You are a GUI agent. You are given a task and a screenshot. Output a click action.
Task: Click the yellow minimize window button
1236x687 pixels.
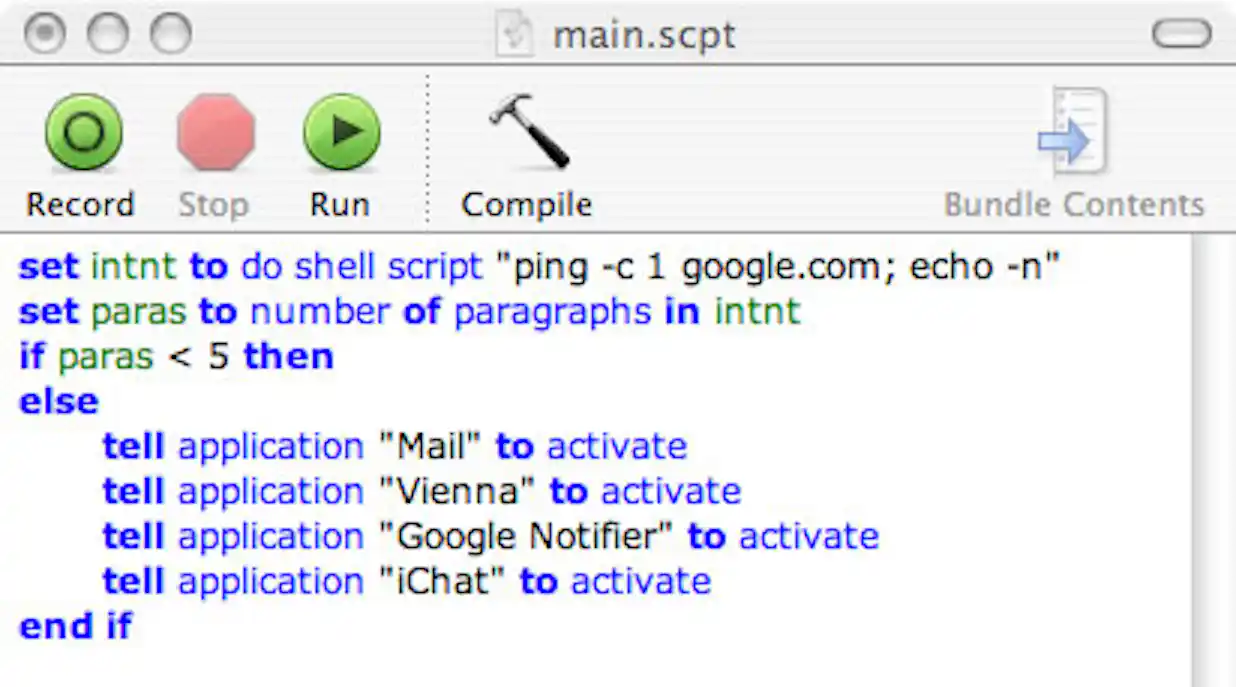pos(106,32)
